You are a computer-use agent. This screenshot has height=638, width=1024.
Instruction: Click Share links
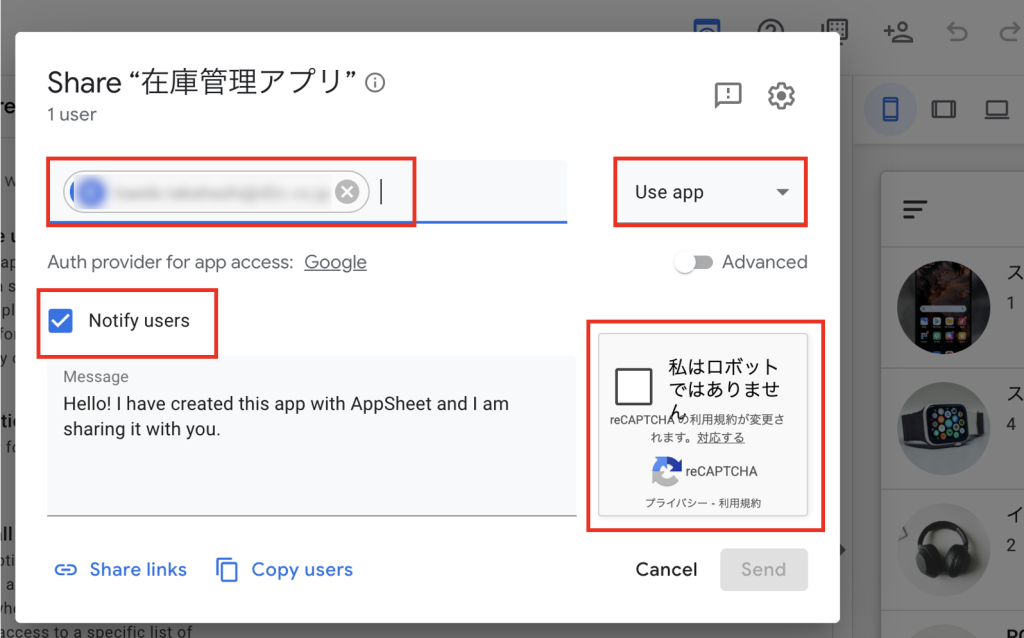121,570
